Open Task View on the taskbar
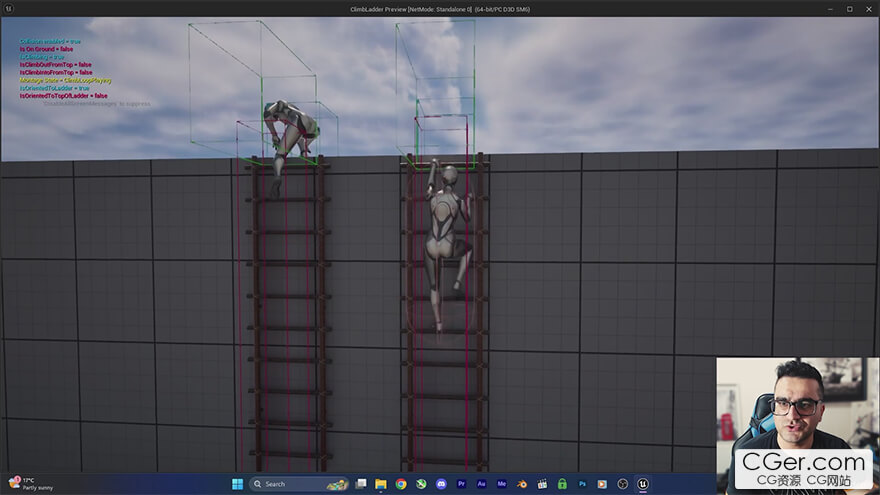The image size is (880, 495). (x=361, y=484)
